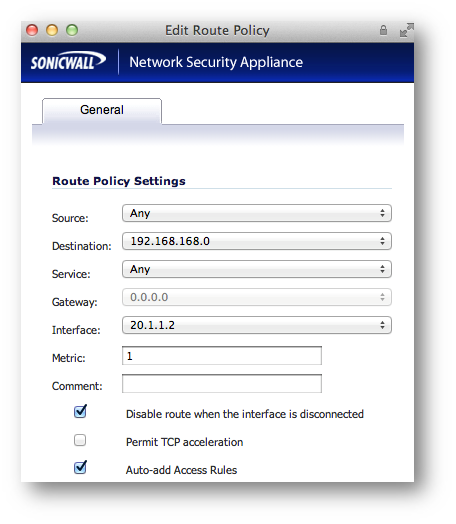Open the Source dropdown
This screenshot has width=456, height=524.
click(257, 213)
